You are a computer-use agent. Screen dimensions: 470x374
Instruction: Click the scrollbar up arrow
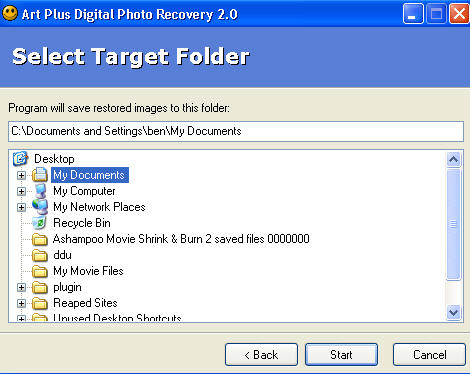pyautogui.click(x=453, y=159)
